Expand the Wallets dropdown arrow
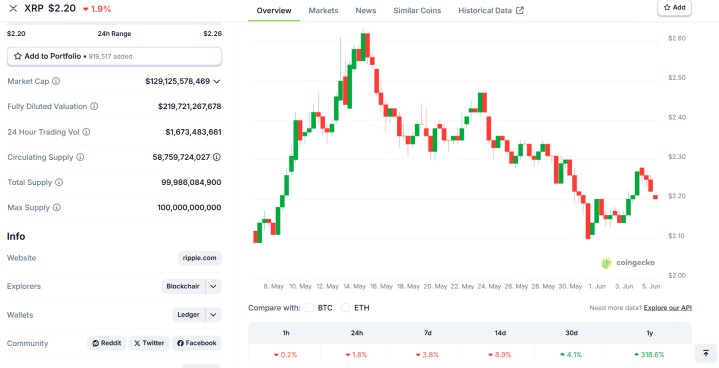The image size is (719, 368). tap(214, 315)
